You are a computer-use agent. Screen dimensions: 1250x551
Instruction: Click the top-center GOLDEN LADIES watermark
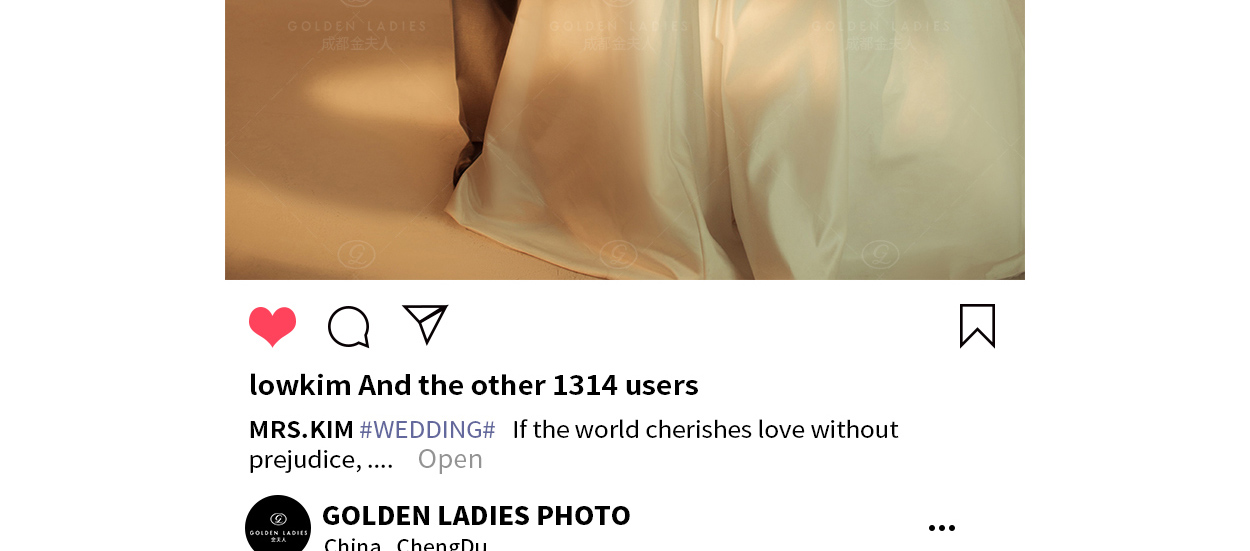coord(618,33)
